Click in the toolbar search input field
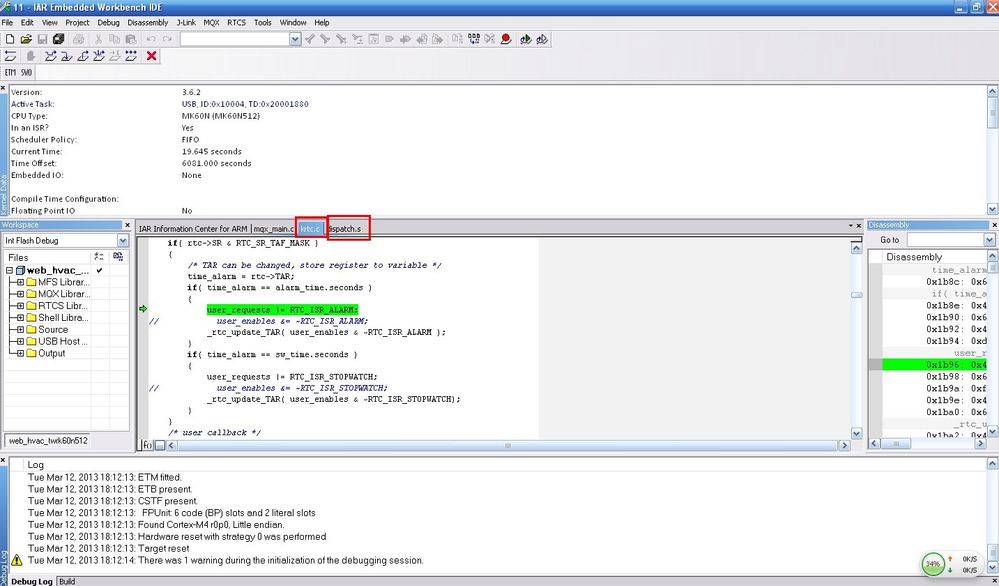Viewport: 999px width, 586px height. tap(234, 39)
